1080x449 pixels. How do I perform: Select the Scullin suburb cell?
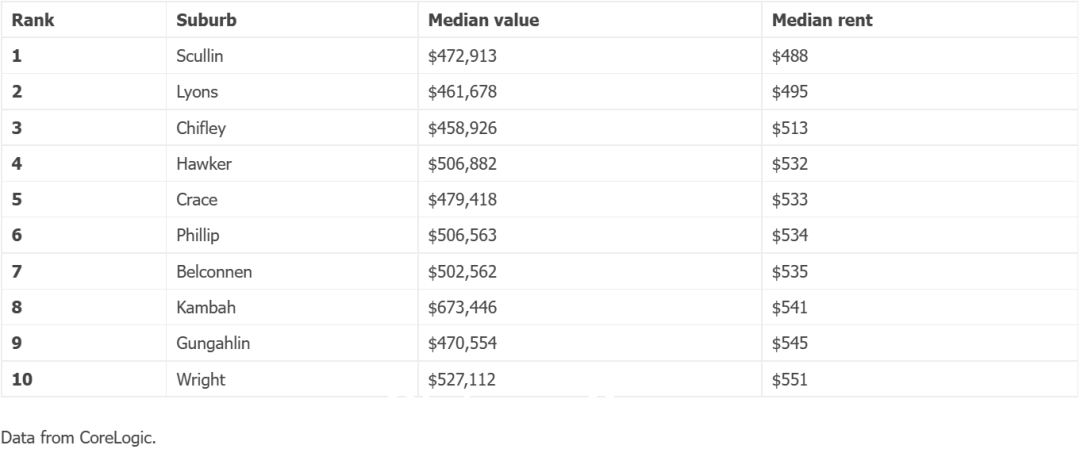click(x=292, y=56)
